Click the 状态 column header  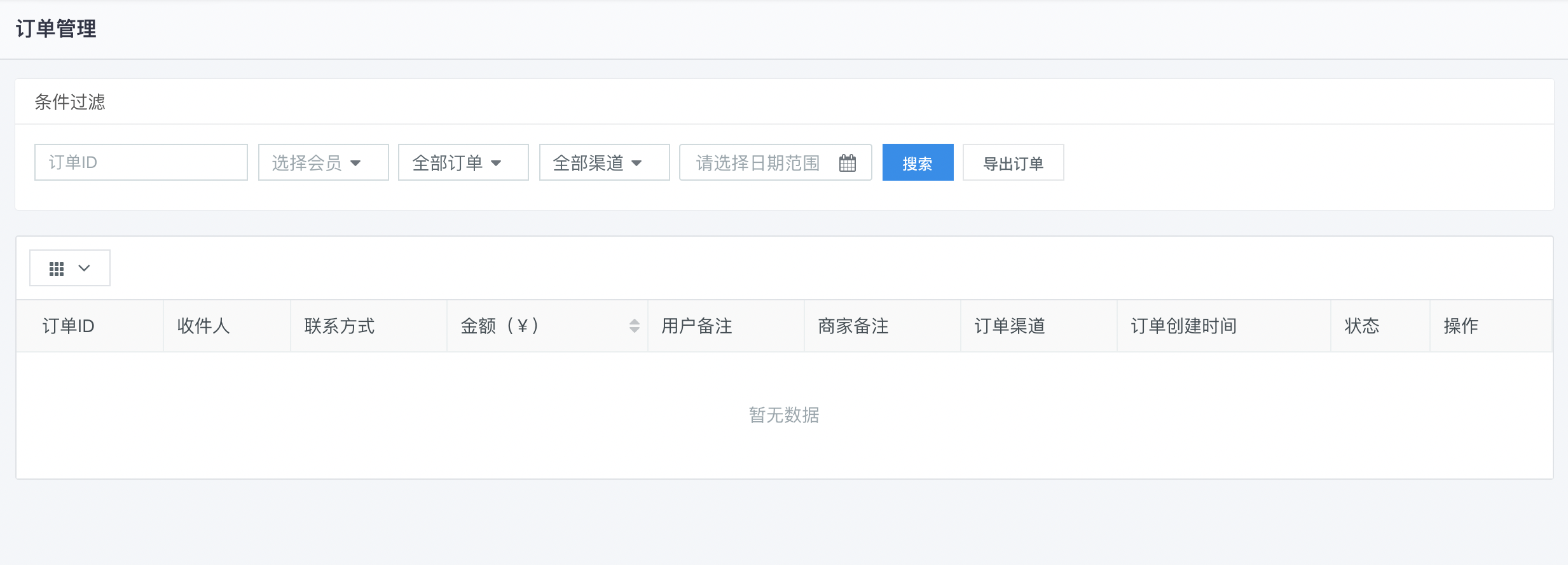[x=1362, y=326]
